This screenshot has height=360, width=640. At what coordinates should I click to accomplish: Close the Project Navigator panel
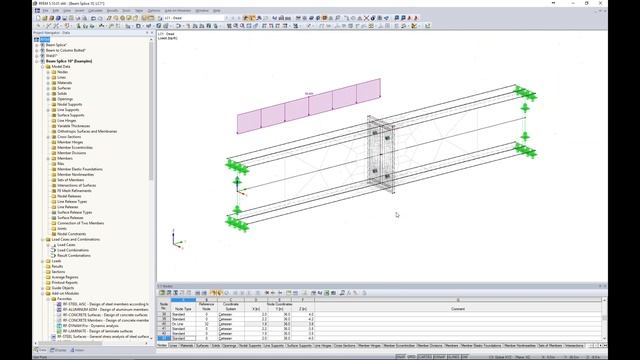(x=152, y=33)
